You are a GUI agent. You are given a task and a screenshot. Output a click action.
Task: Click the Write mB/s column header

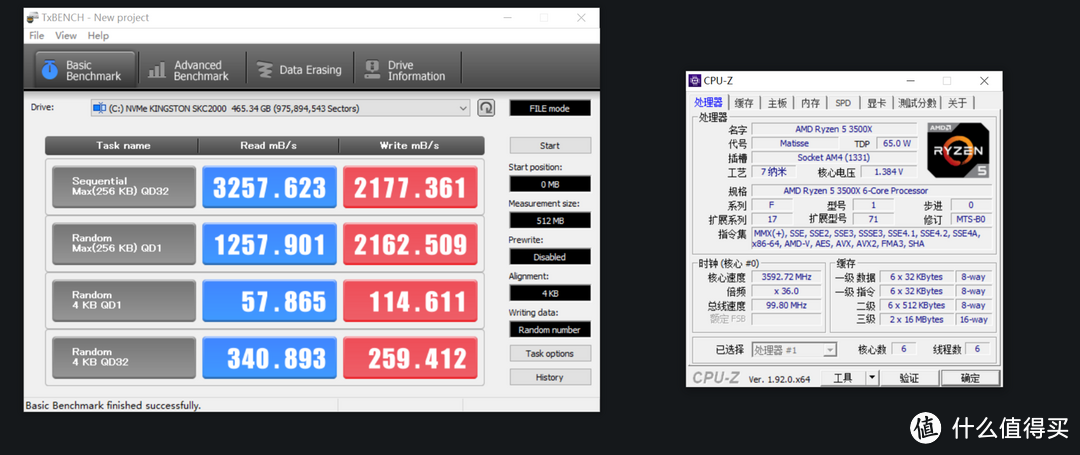411,145
